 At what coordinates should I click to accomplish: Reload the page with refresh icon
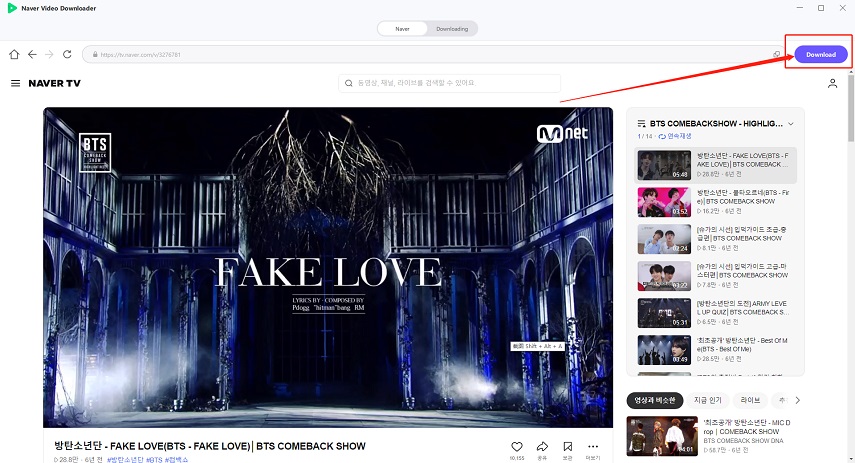(x=67, y=54)
